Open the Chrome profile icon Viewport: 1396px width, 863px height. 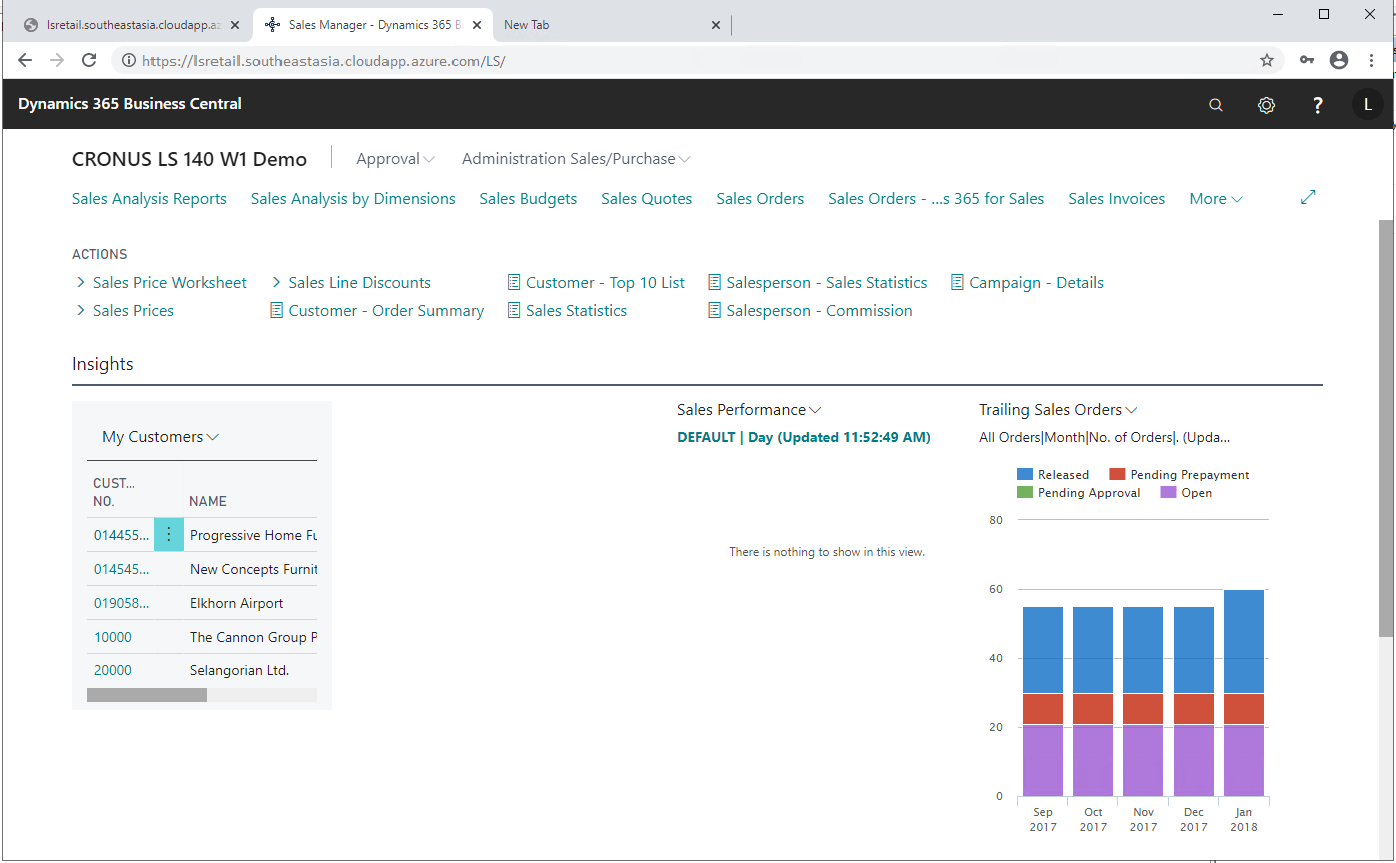1339,60
